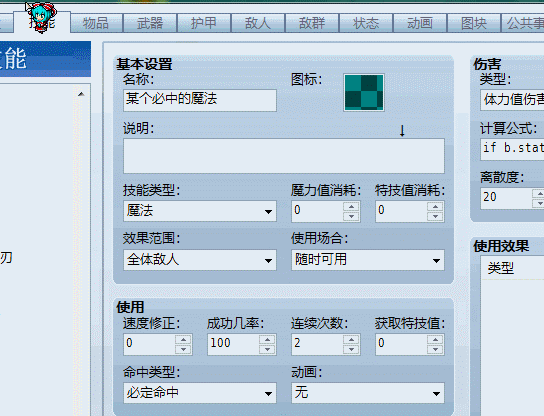Decrease 成功几率 with down arrow
544x416 pixels.
click(x=267, y=349)
